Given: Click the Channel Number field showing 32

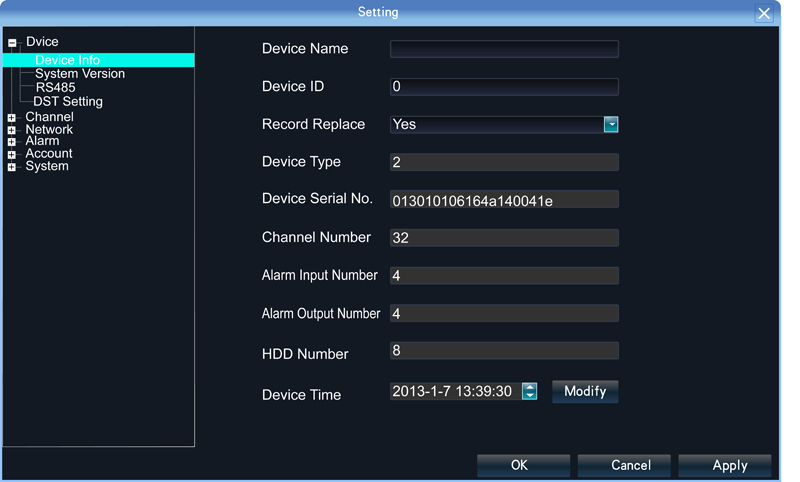Looking at the screenshot, I should pyautogui.click(x=504, y=238).
